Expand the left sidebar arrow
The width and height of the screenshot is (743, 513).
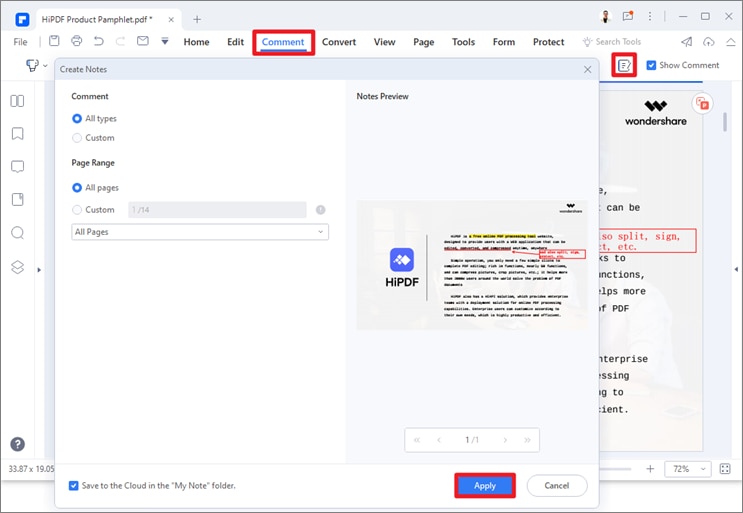39,270
